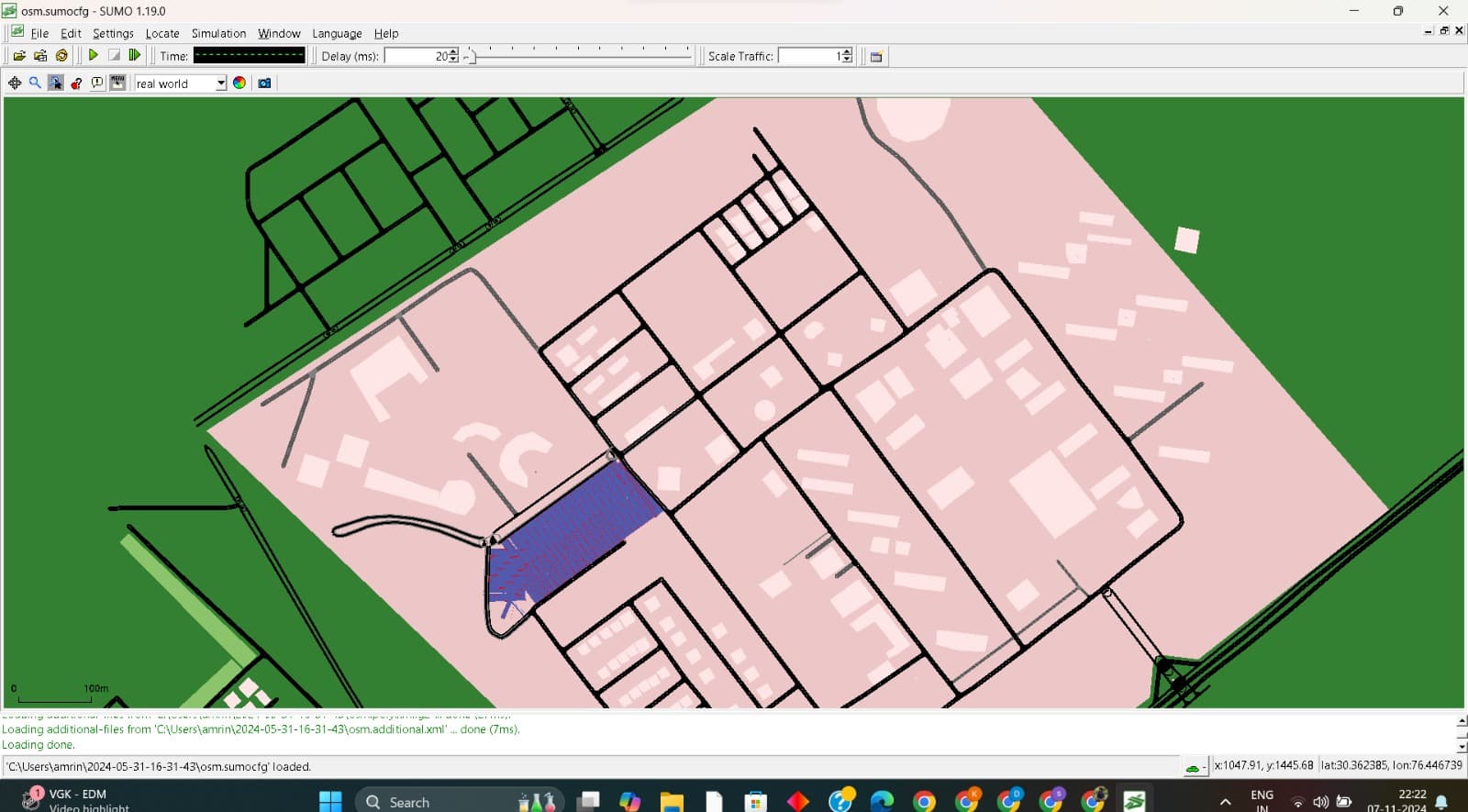Click the osm.additional.xml loading message
Image resolution: width=1468 pixels, height=812 pixels.
tap(261, 729)
